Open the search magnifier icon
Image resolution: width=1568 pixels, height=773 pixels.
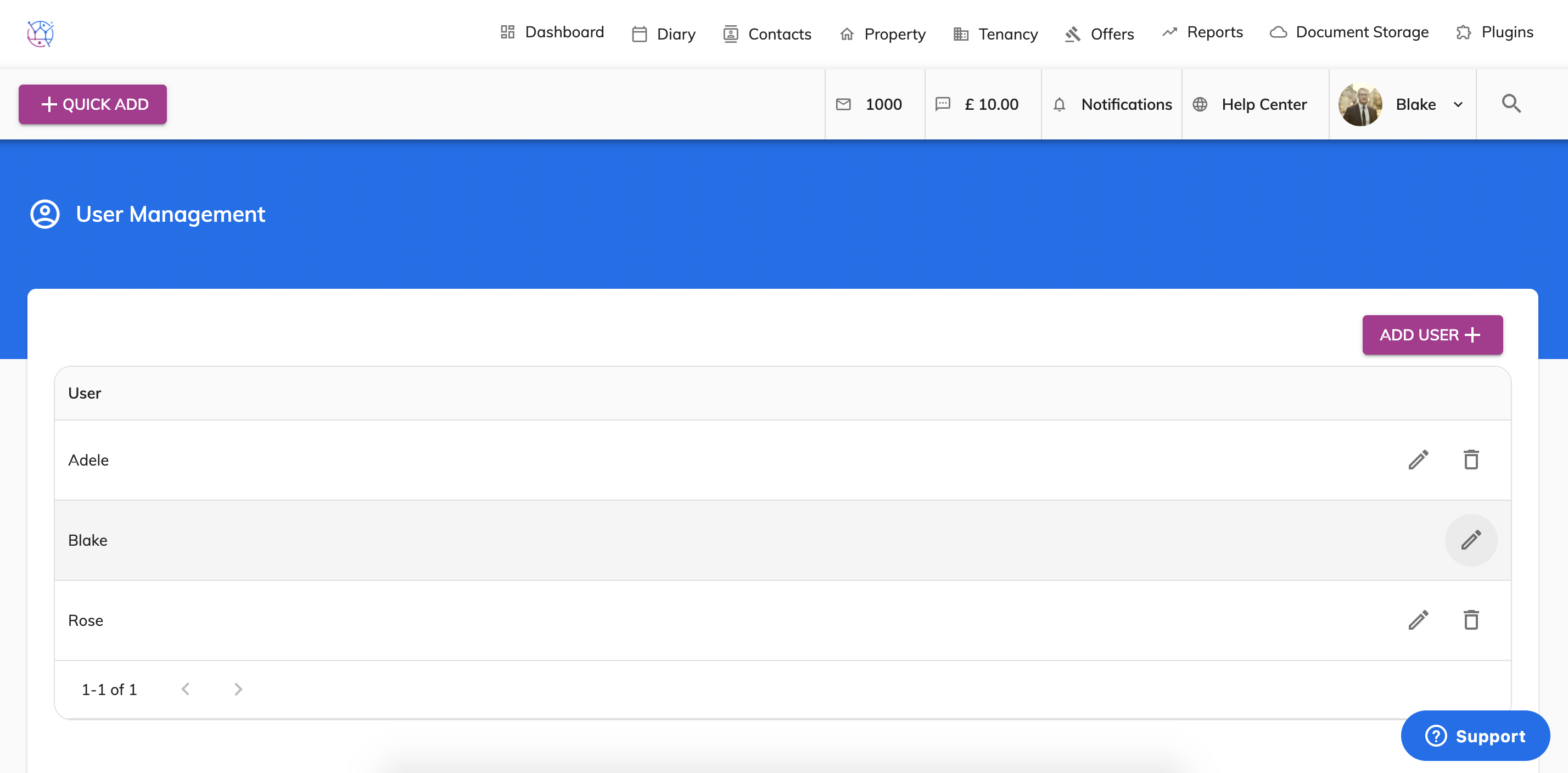(1511, 104)
